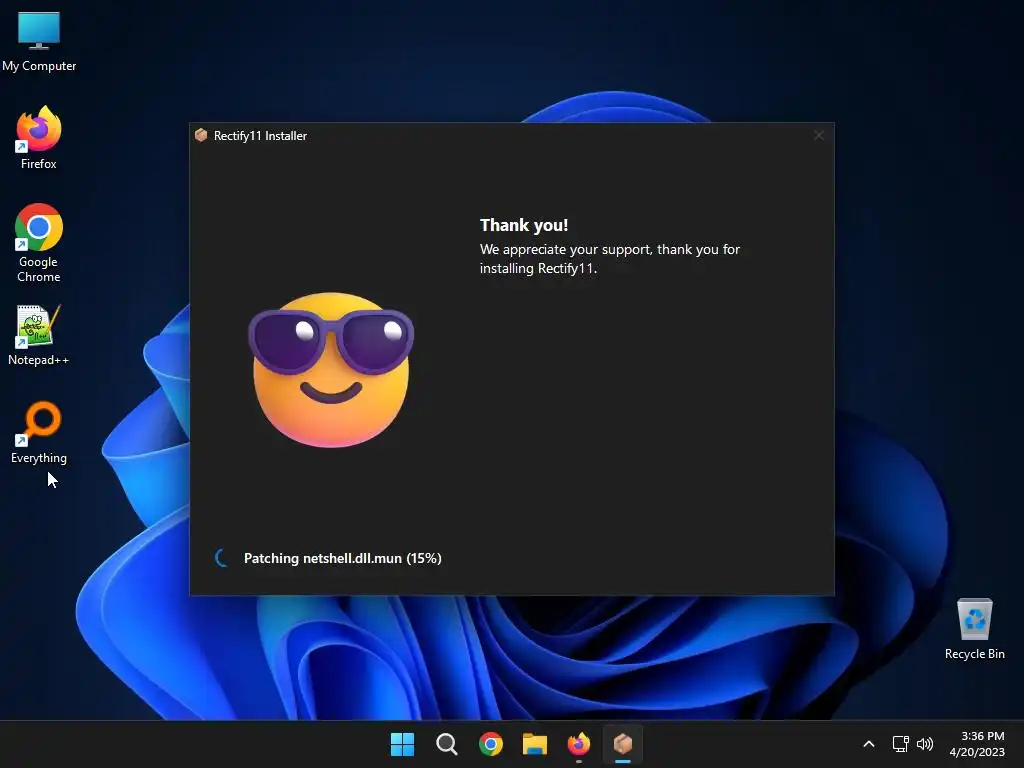Open My Computer desktop icon
The image size is (1024, 768).
[x=39, y=41]
